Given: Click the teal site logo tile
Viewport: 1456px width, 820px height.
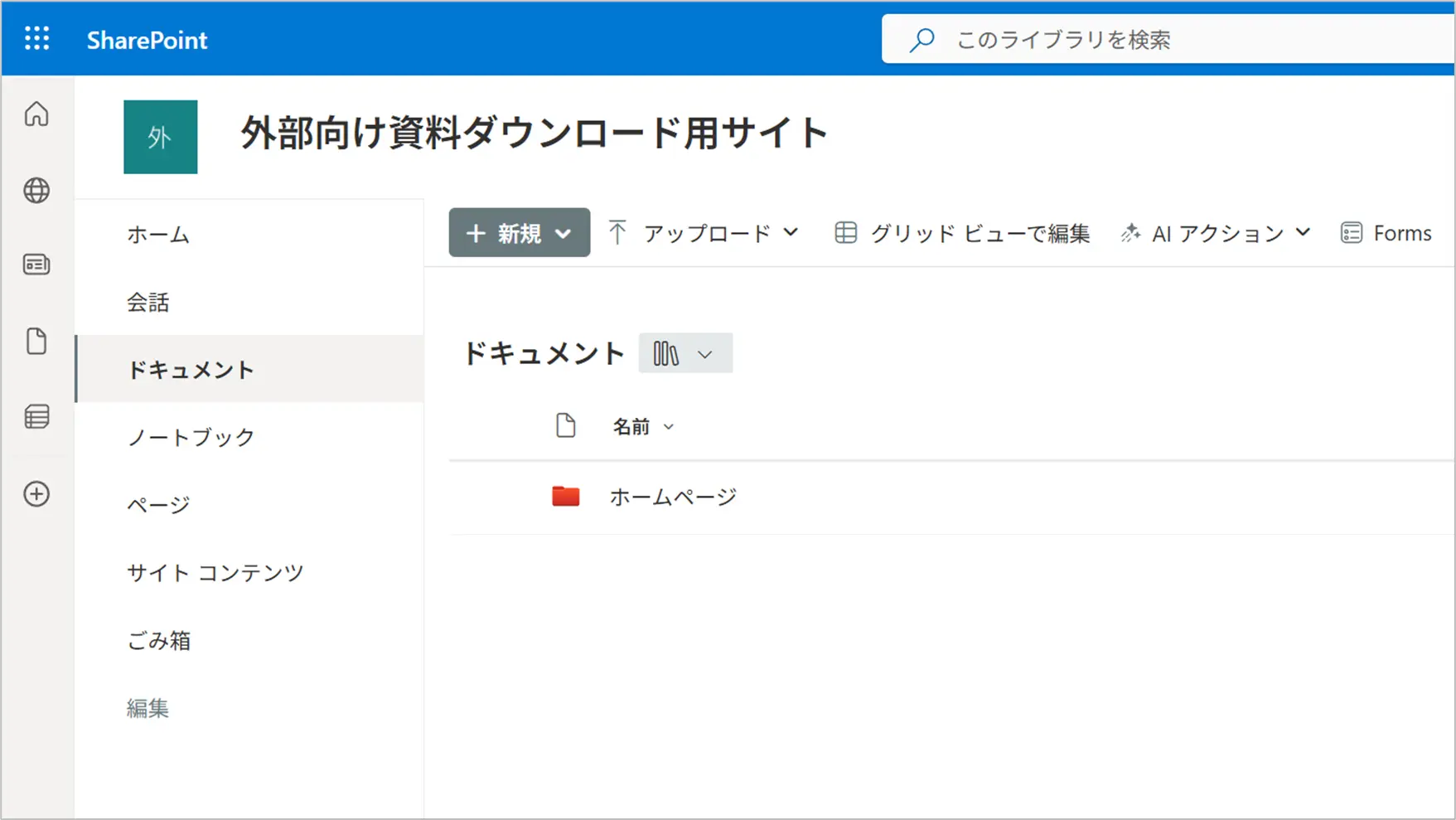Looking at the screenshot, I should tap(160, 137).
